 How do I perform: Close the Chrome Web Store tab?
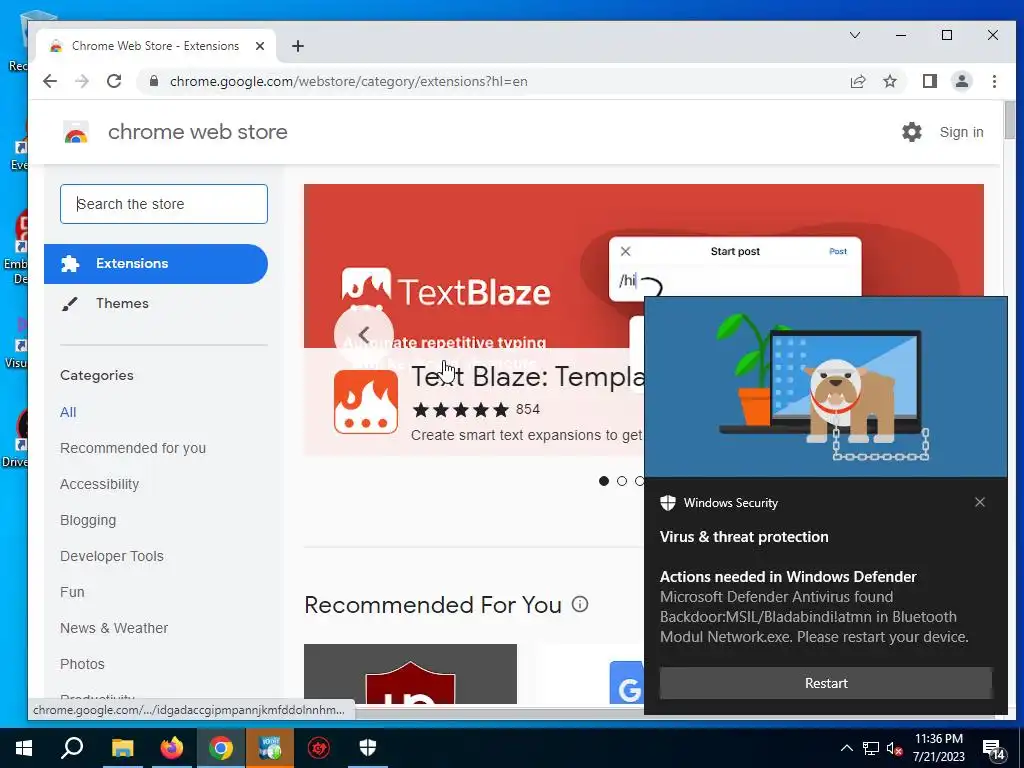click(260, 46)
